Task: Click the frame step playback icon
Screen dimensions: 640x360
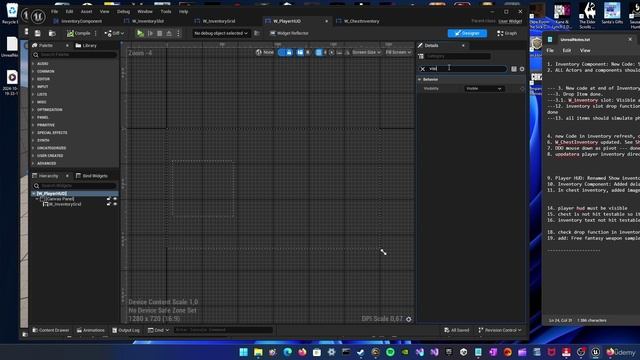Action: [x=150, y=33]
